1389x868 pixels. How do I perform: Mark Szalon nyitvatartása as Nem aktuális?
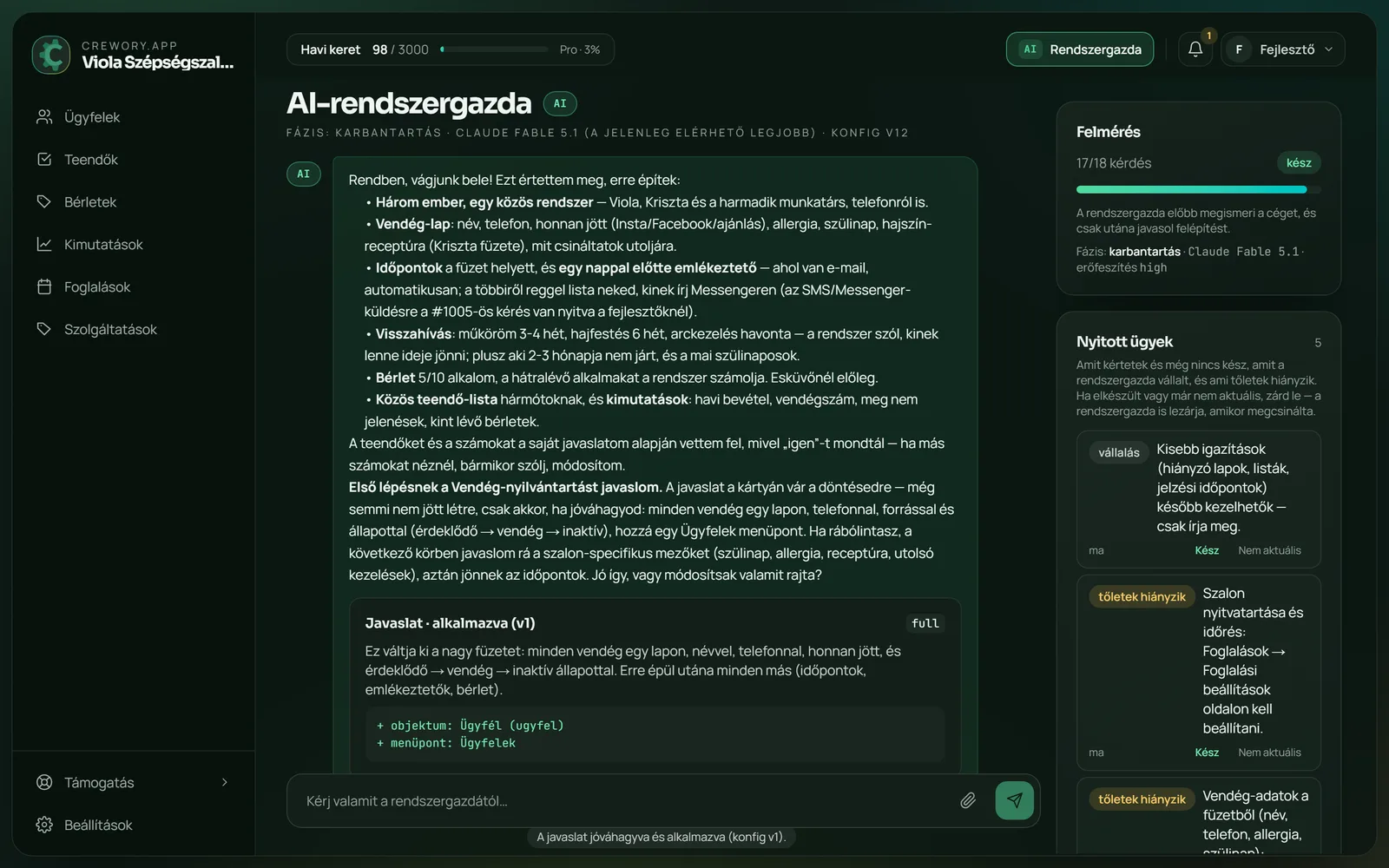[1269, 753]
